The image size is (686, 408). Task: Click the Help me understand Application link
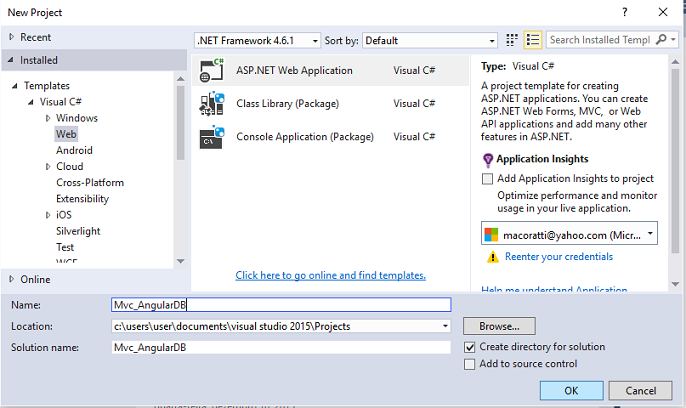point(554,289)
